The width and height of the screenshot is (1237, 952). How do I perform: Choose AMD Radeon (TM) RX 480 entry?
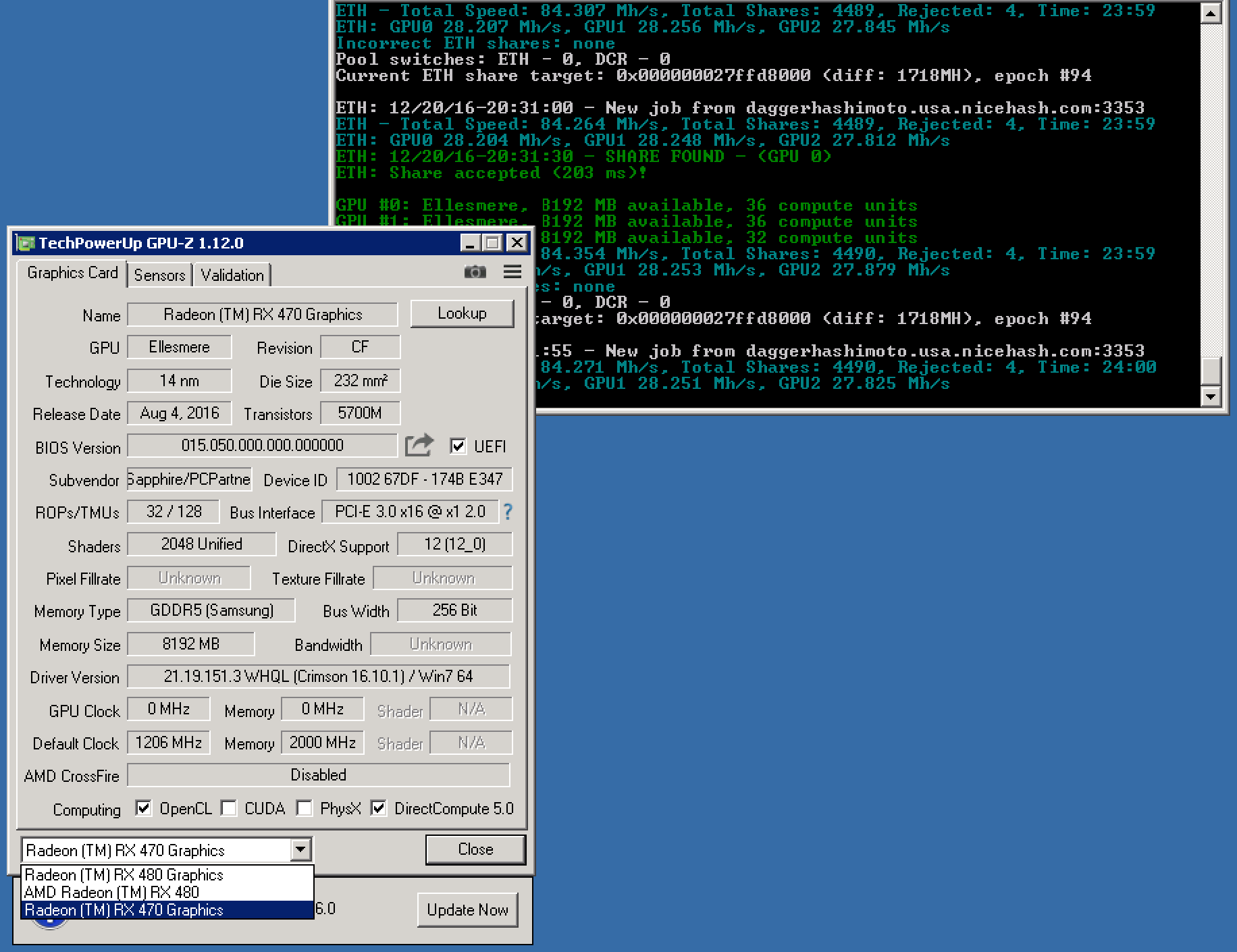(x=112, y=893)
